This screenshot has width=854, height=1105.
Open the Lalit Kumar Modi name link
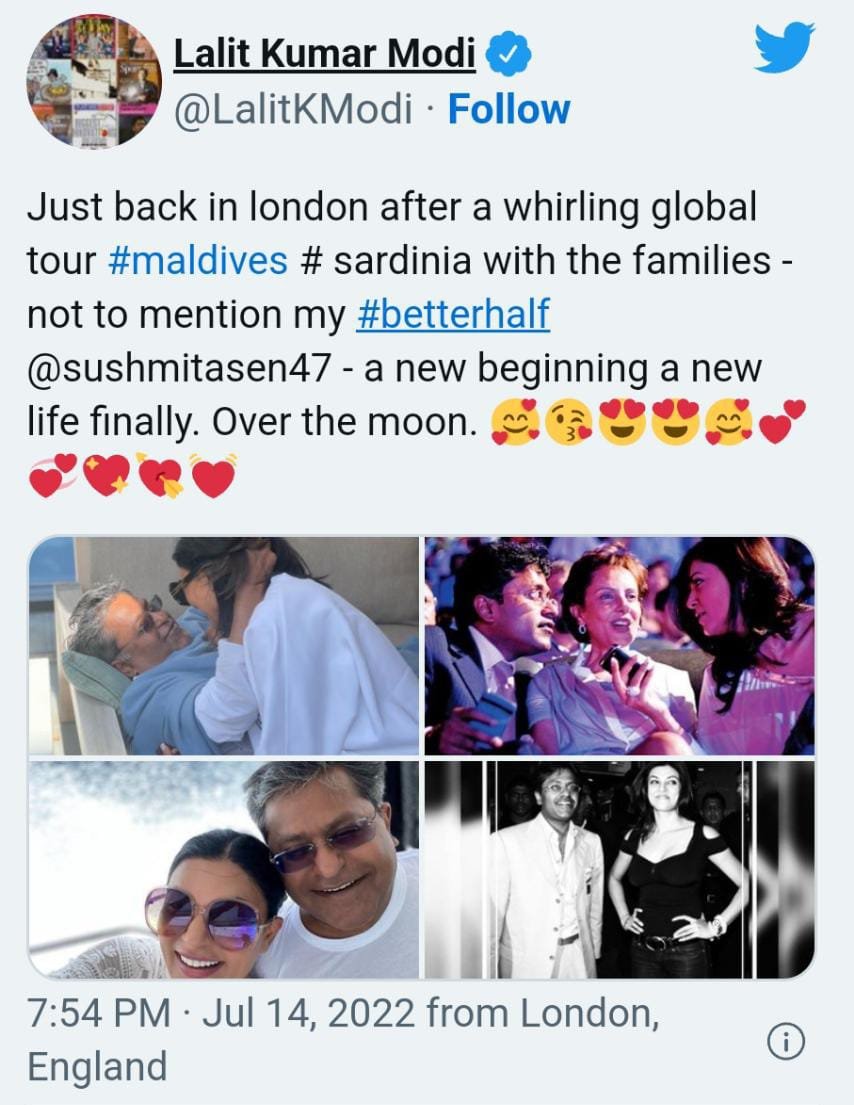[x=325, y=55]
